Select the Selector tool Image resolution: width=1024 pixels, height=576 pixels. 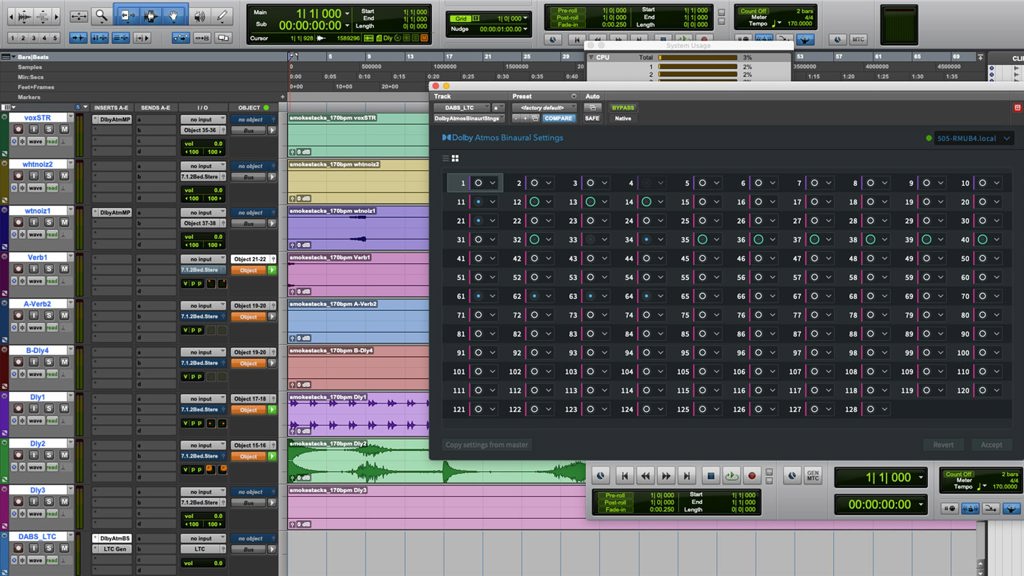(x=150, y=16)
